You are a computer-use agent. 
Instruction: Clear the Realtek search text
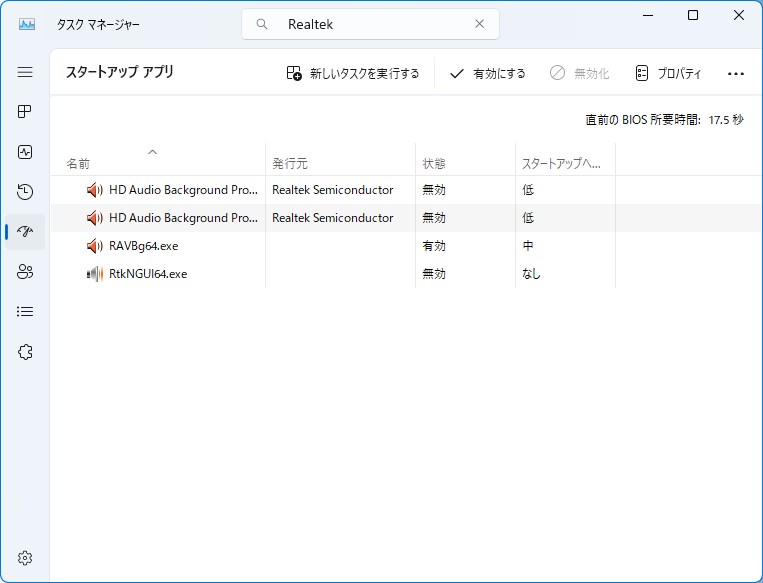479,24
